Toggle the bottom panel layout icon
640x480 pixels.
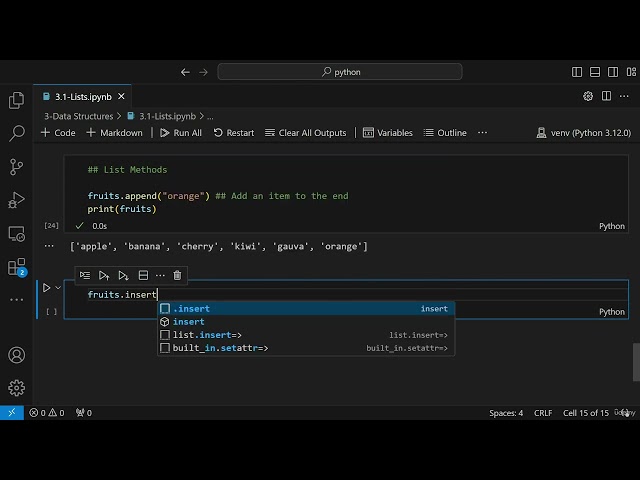click(x=595, y=72)
